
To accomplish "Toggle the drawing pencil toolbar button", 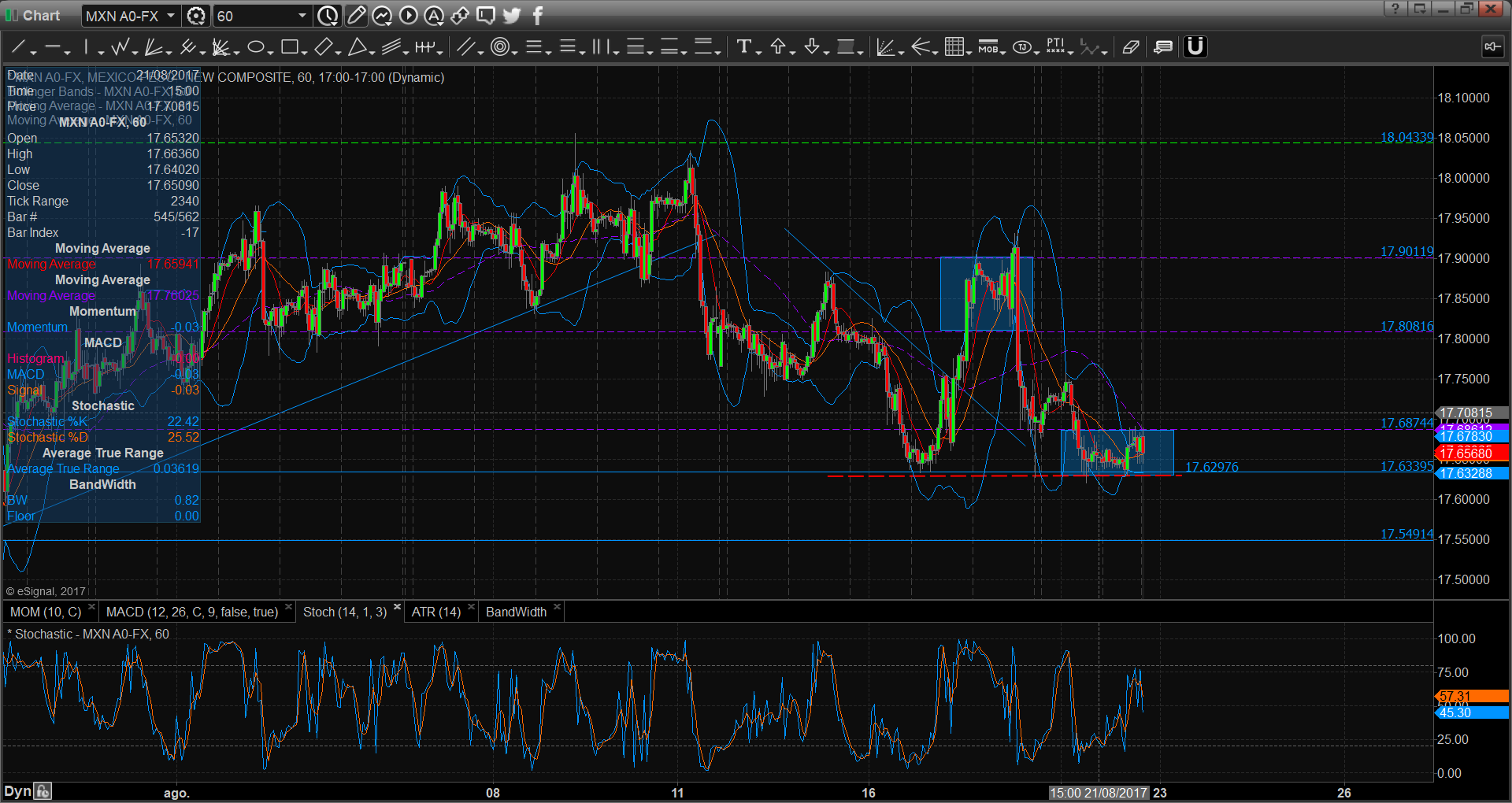I will click(x=356, y=16).
